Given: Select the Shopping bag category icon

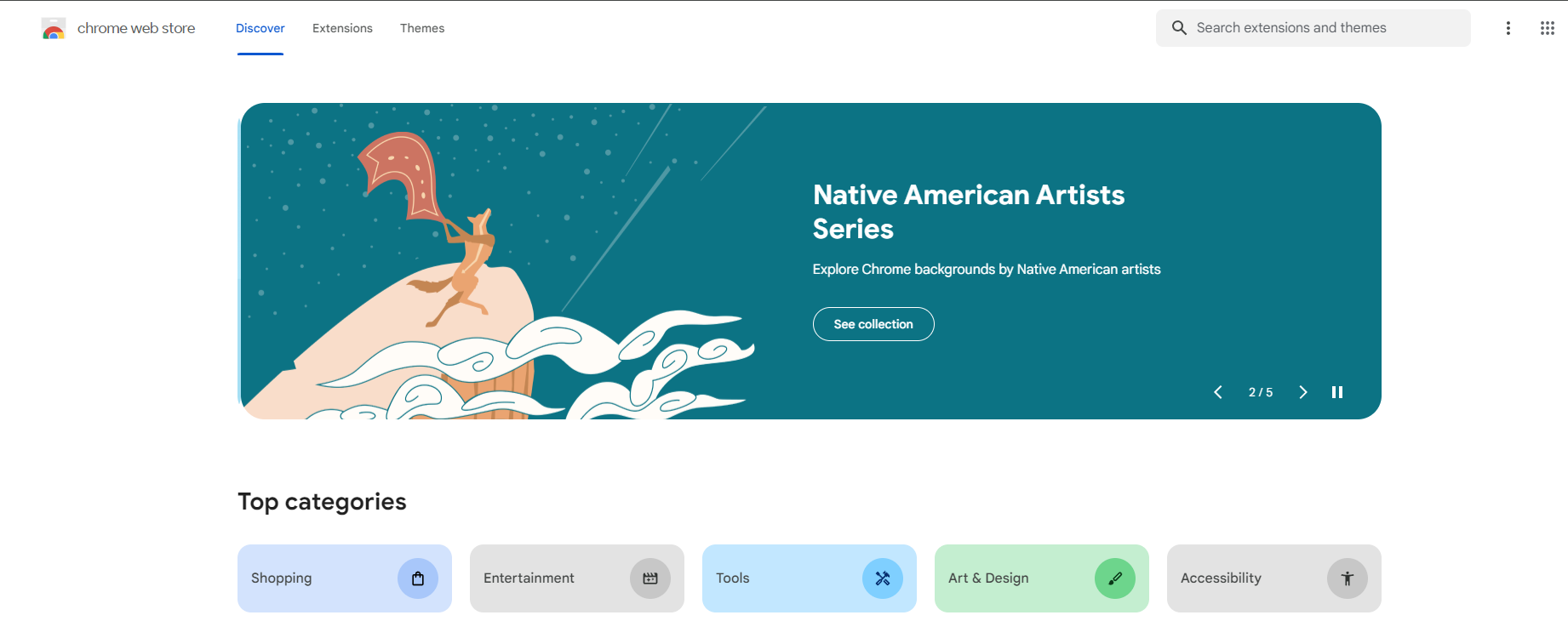Looking at the screenshot, I should pos(418,578).
